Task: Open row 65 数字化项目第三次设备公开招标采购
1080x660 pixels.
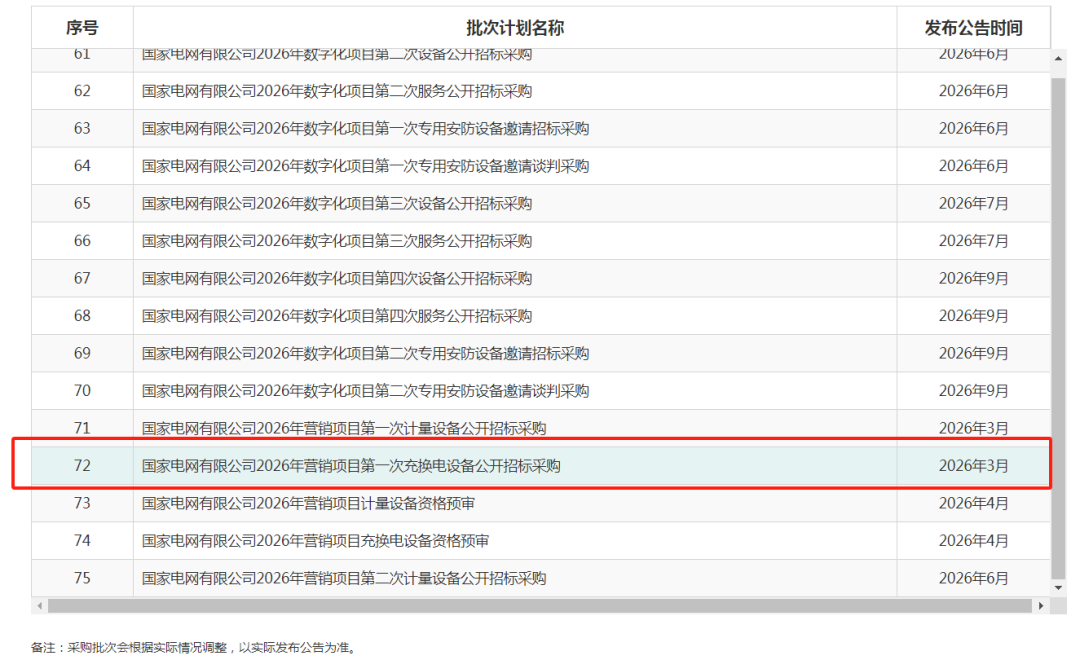Action: (x=337, y=204)
